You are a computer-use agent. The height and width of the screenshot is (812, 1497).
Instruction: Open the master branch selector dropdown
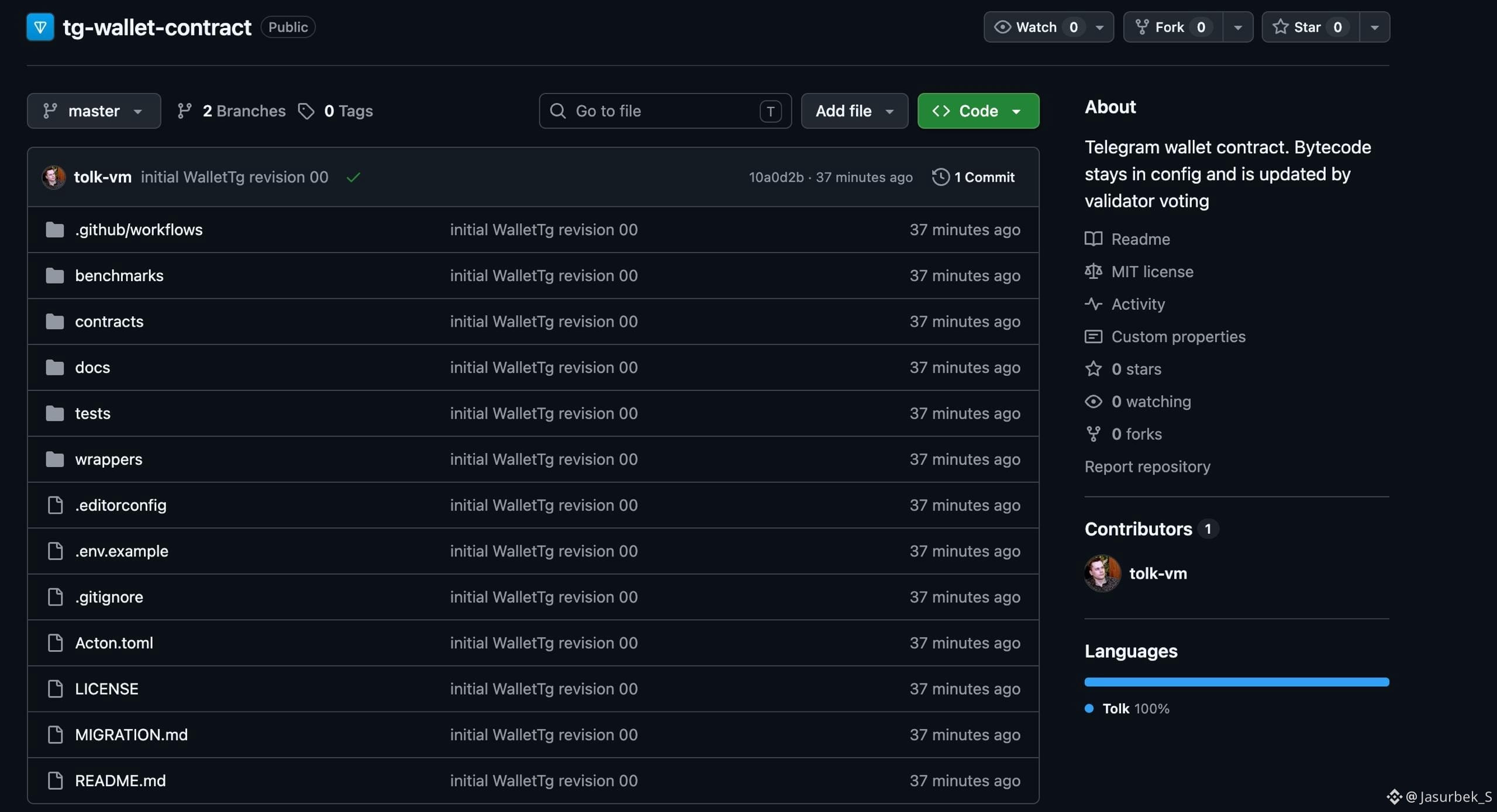pyautogui.click(x=94, y=111)
